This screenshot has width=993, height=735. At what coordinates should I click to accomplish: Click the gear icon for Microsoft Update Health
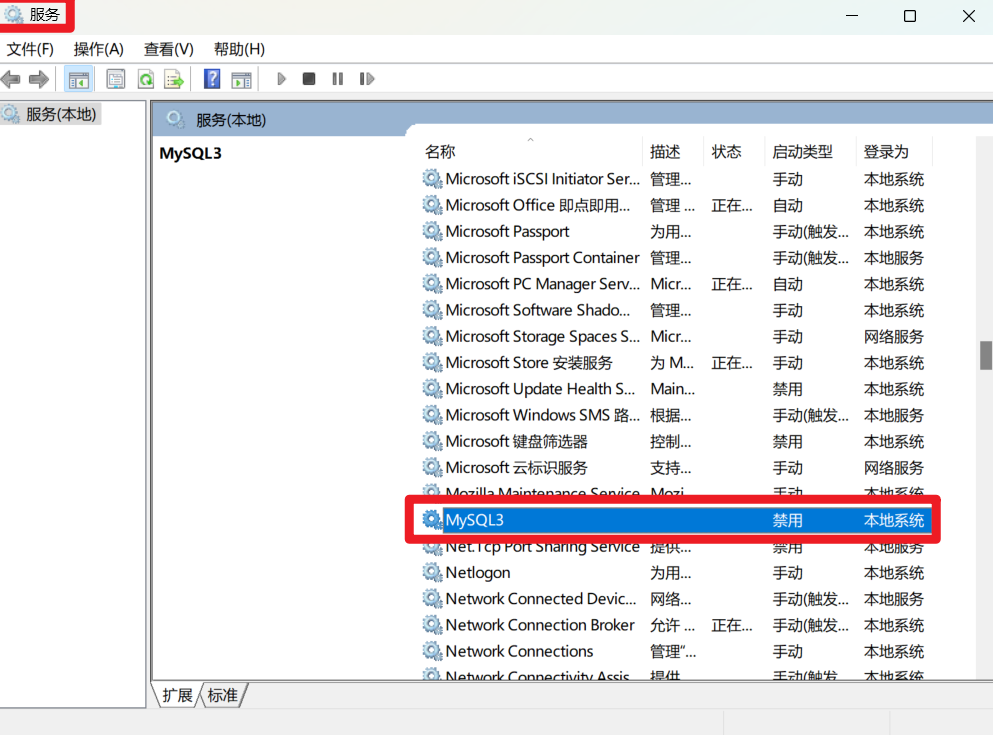pyautogui.click(x=433, y=389)
